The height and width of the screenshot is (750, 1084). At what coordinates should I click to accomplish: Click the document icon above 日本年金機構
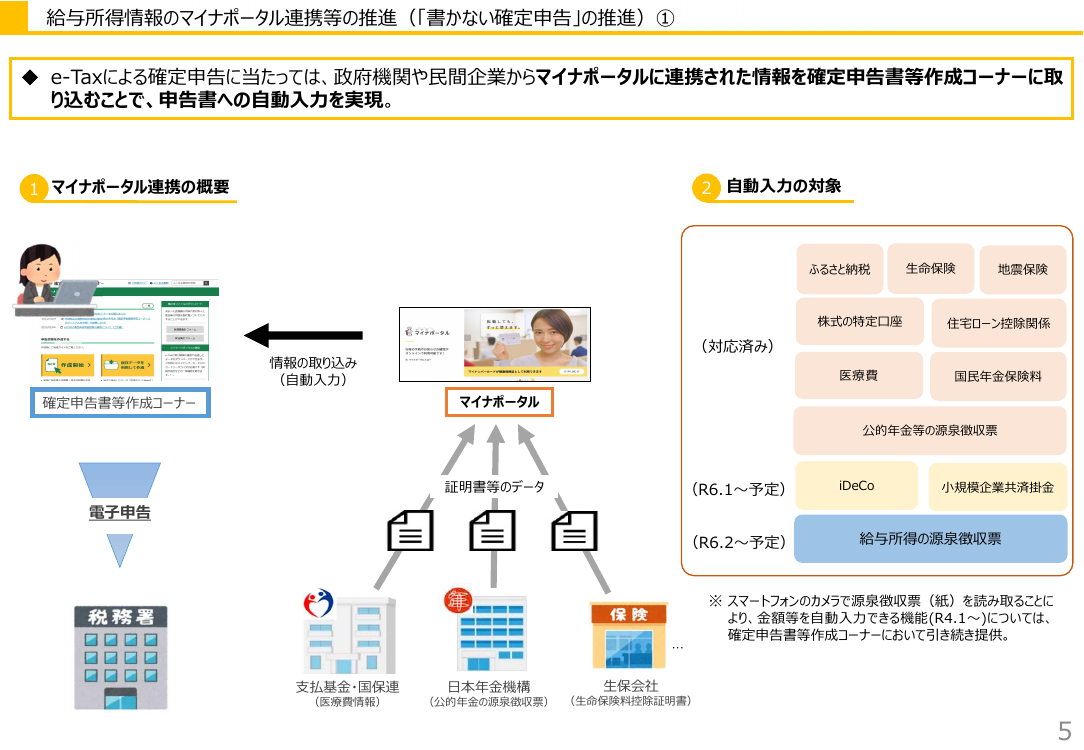coord(492,530)
